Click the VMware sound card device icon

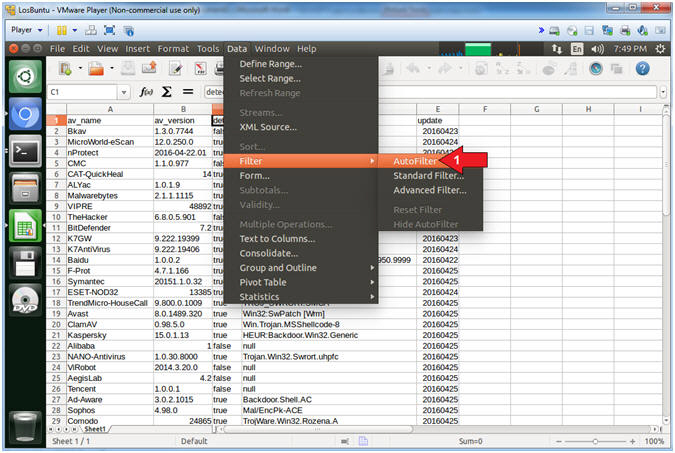643,31
